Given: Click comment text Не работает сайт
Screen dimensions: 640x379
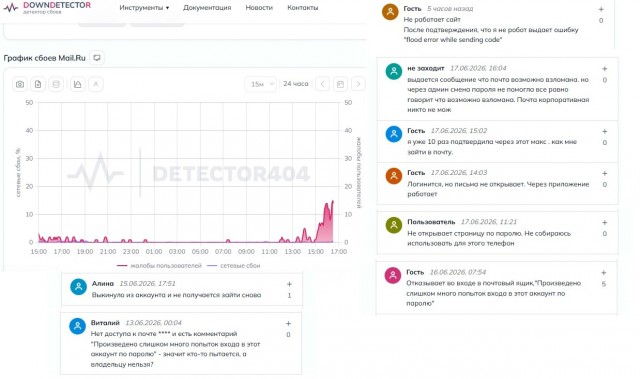Looking at the screenshot, I should pyautogui.click(x=432, y=20).
